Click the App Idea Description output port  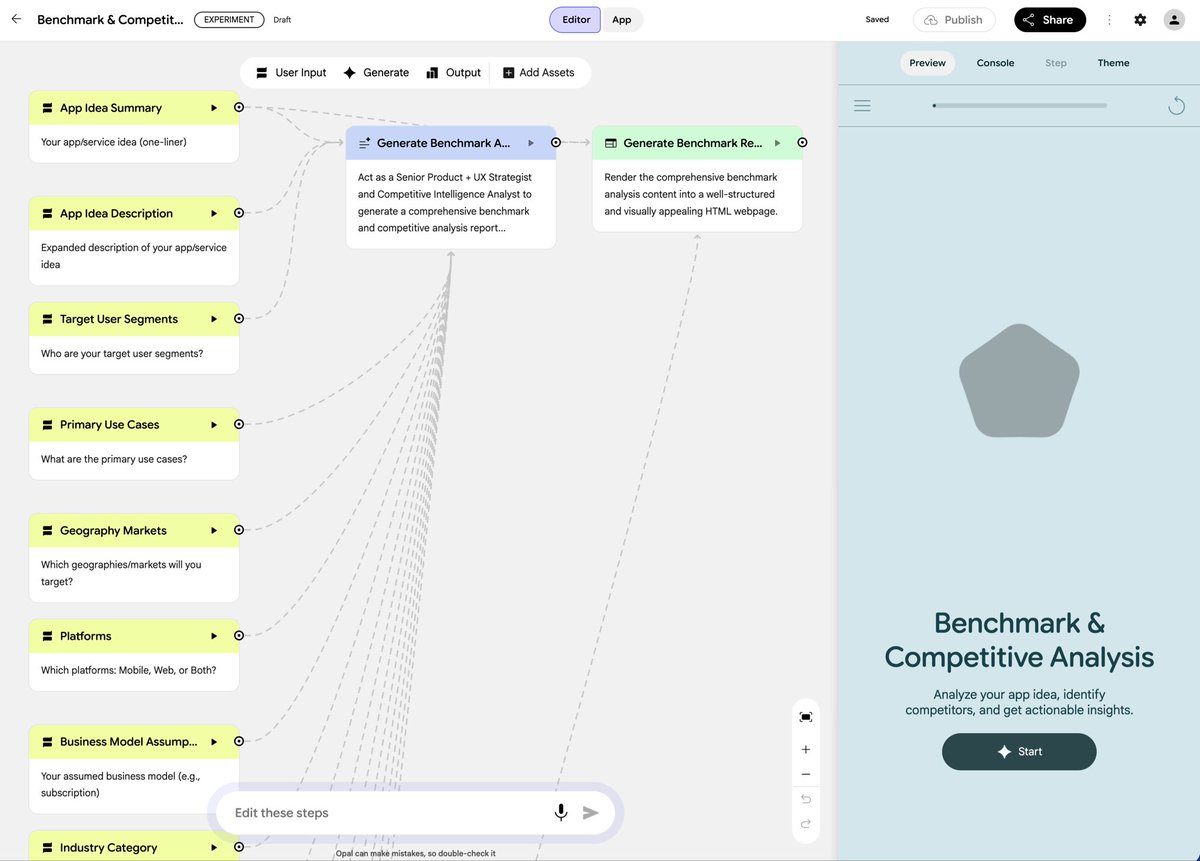coord(239,213)
